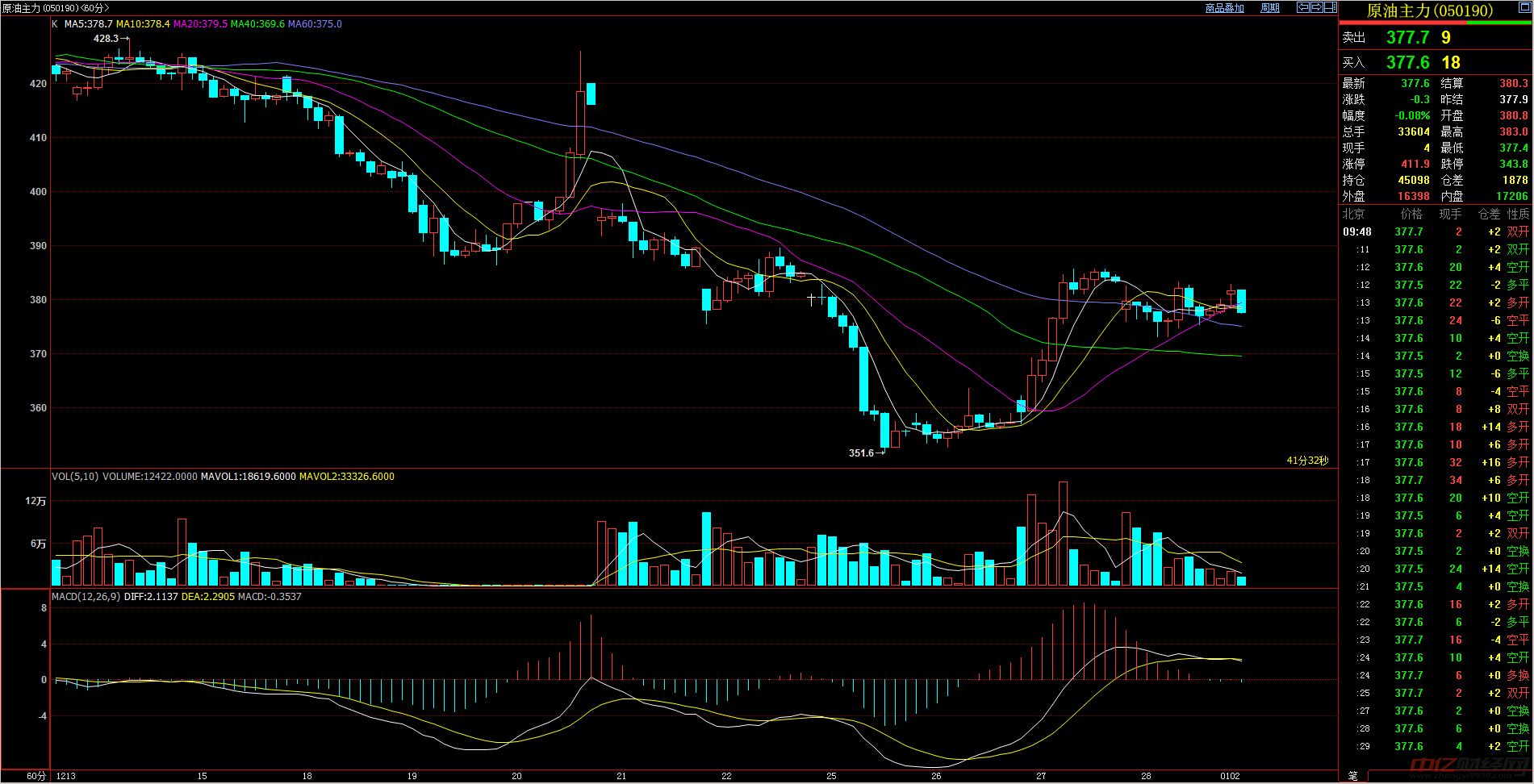Viewport: 1534px width, 784px height.
Task: Click the 60分 period label at bottom left
Action: pos(36,776)
